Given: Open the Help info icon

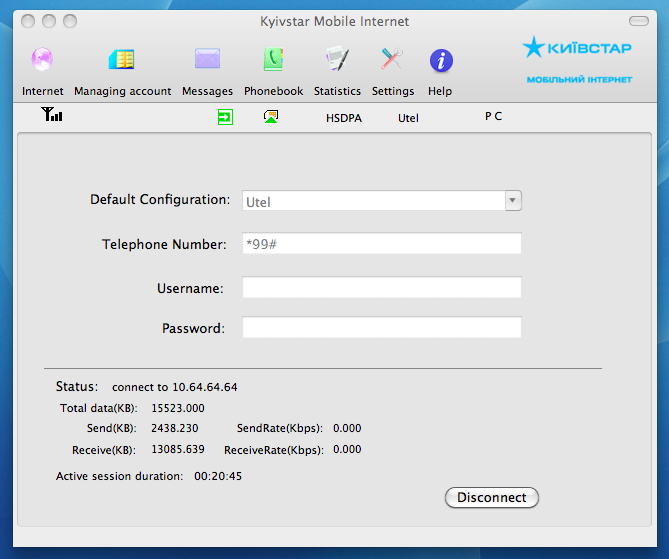Looking at the screenshot, I should click(441, 61).
